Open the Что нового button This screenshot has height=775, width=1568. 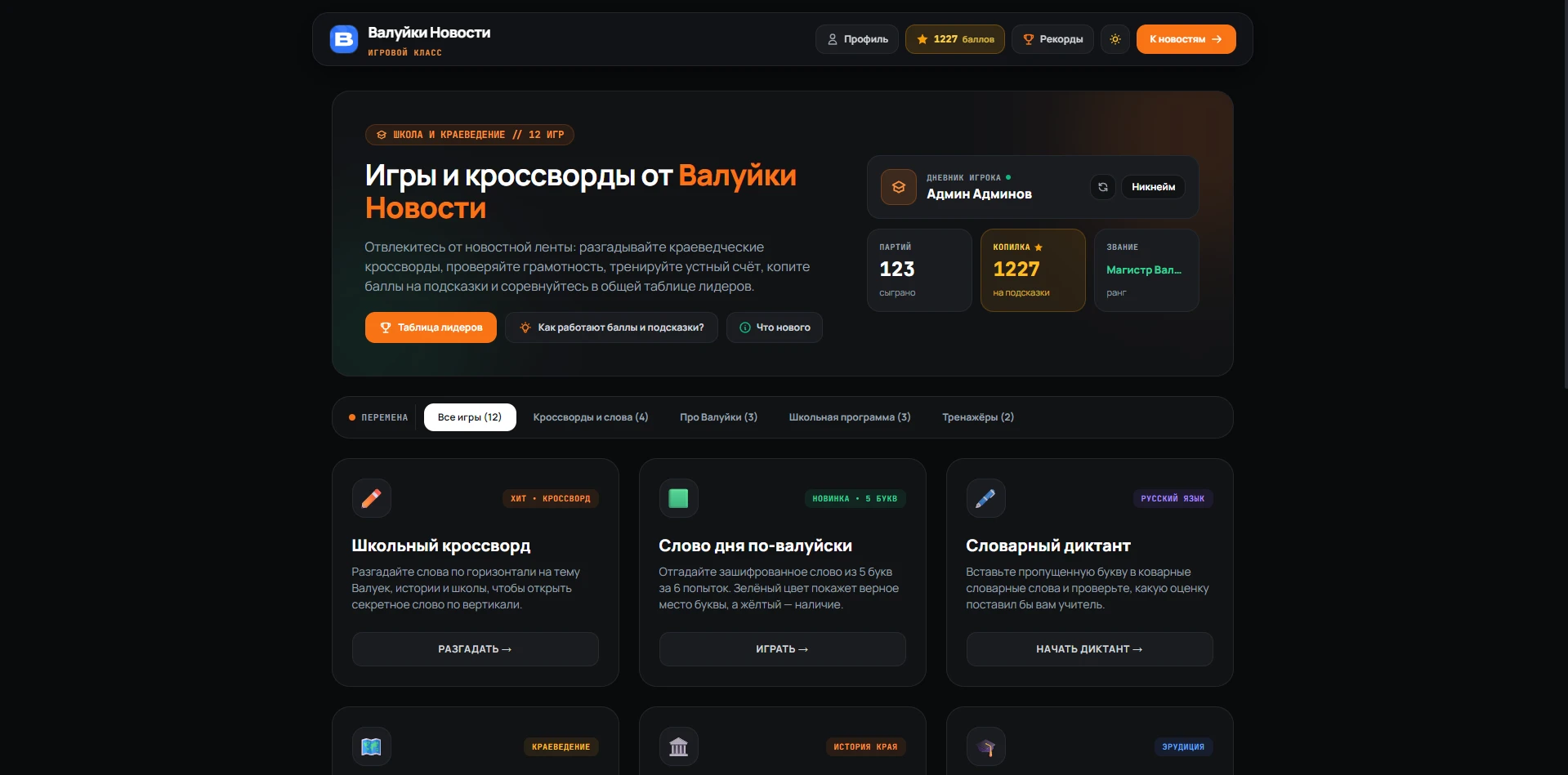(x=775, y=327)
